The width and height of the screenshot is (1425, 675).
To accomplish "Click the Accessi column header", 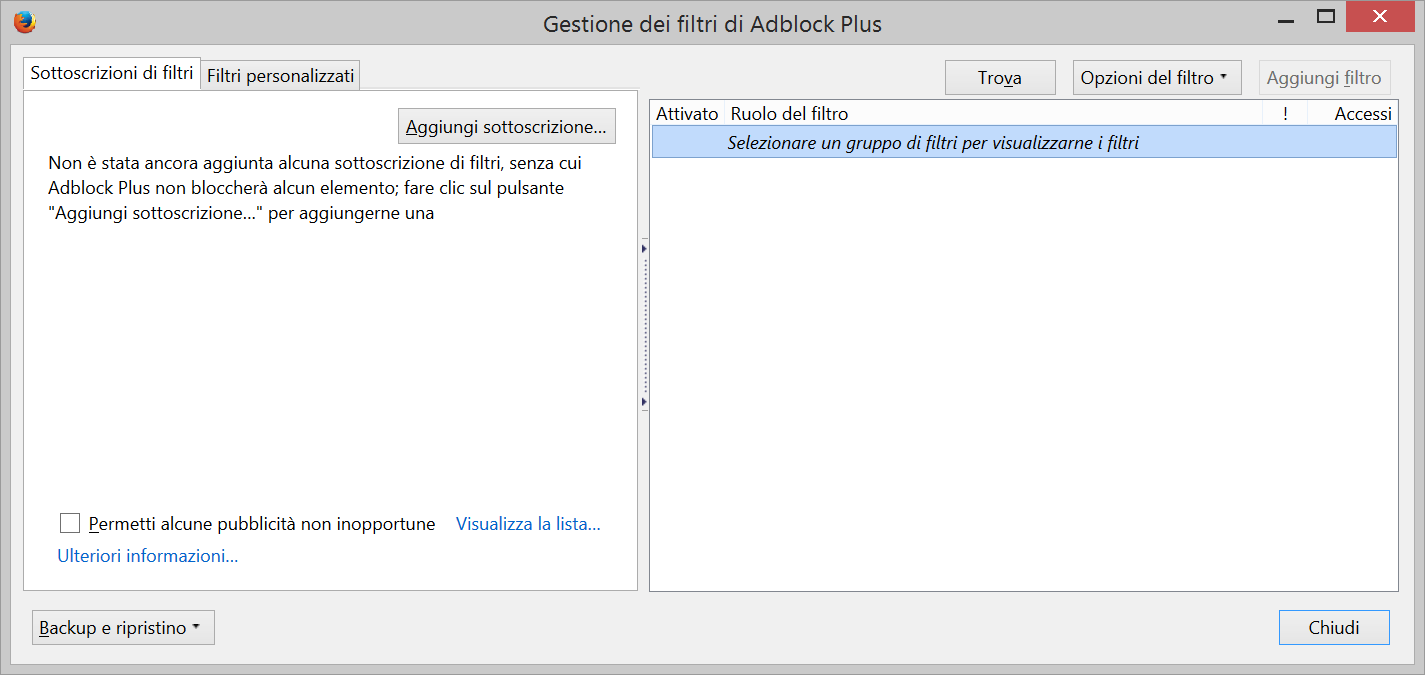I will click(1352, 114).
